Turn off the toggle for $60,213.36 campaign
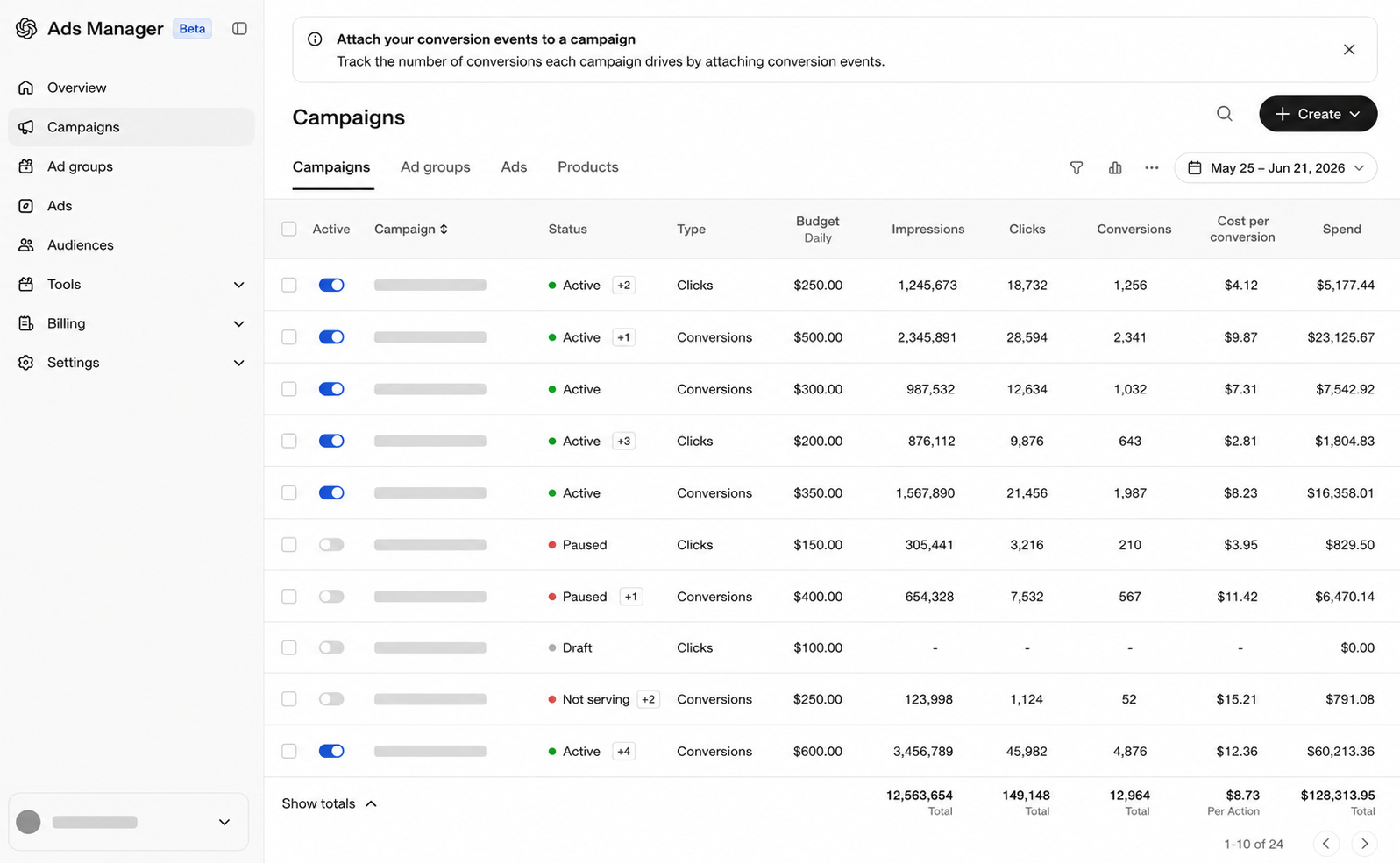The image size is (1400, 863). pyautogui.click(x=331, y=752)
